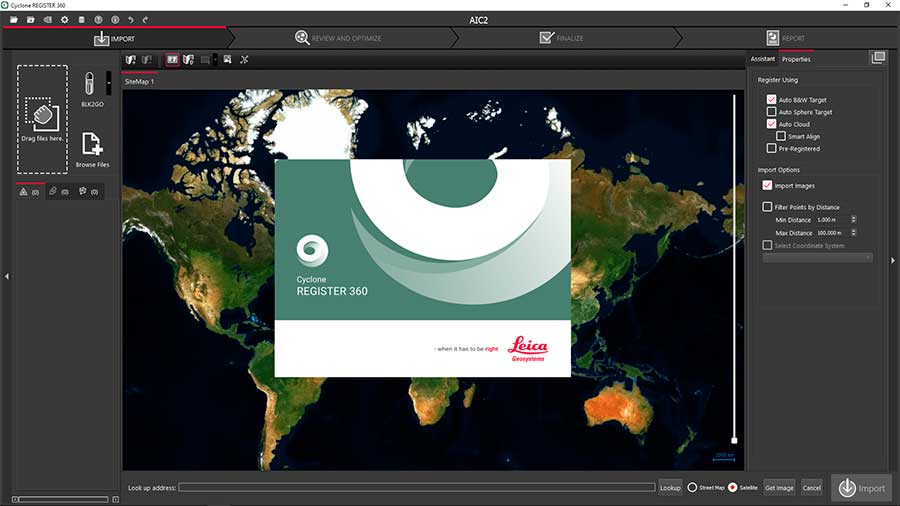Select the Satellite radio button

(732, 488)
